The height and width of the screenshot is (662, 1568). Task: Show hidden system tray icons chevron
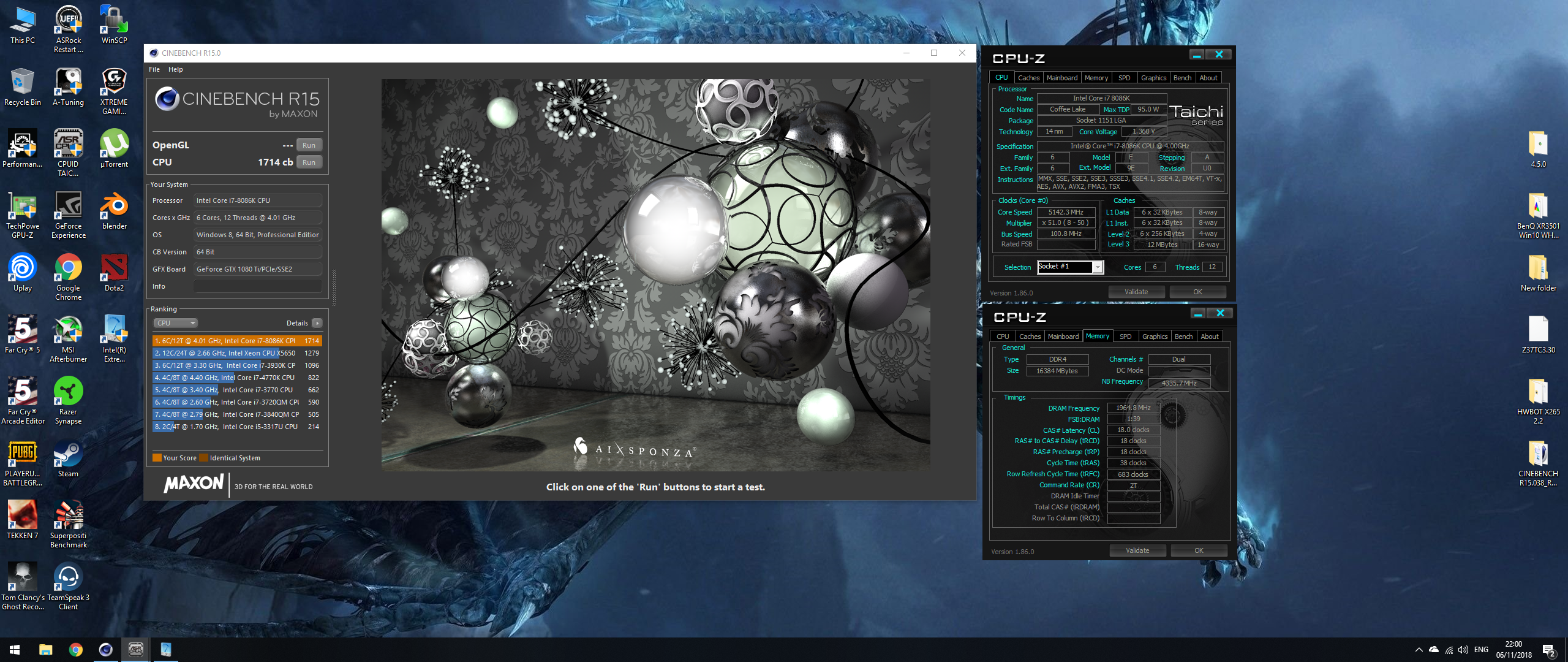click(x=1419, y=650)
